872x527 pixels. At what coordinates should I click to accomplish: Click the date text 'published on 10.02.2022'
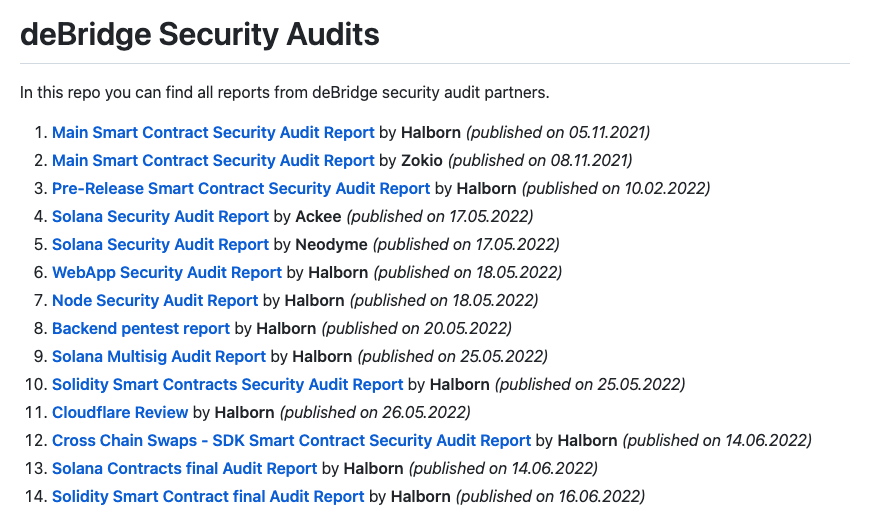point(616,188)
